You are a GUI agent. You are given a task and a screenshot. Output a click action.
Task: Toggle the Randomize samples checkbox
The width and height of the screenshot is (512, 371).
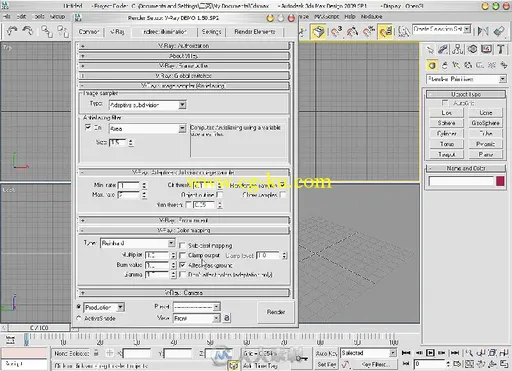[x=283, y=185]
